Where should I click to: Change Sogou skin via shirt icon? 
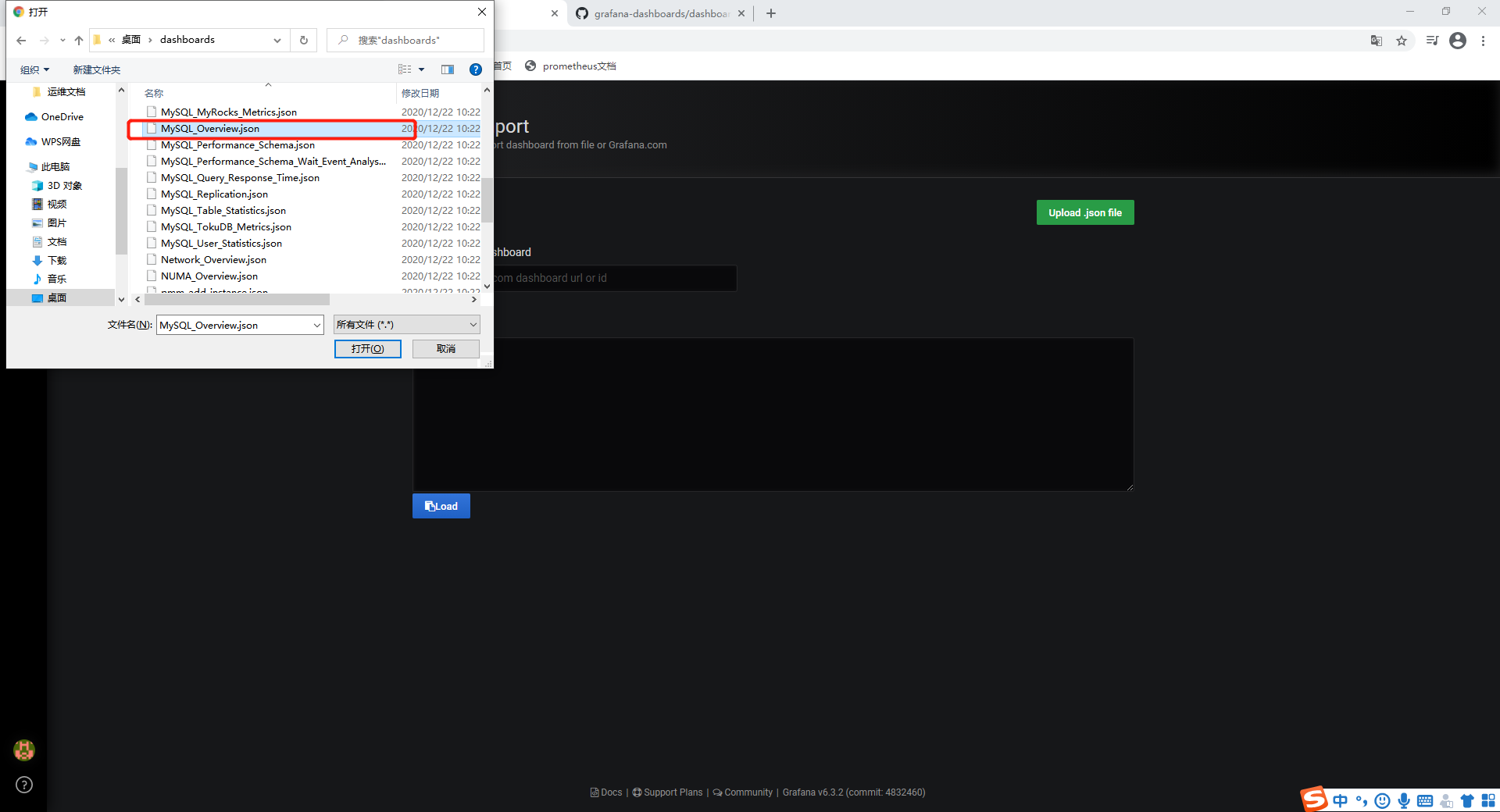(x=1468, y=800)
